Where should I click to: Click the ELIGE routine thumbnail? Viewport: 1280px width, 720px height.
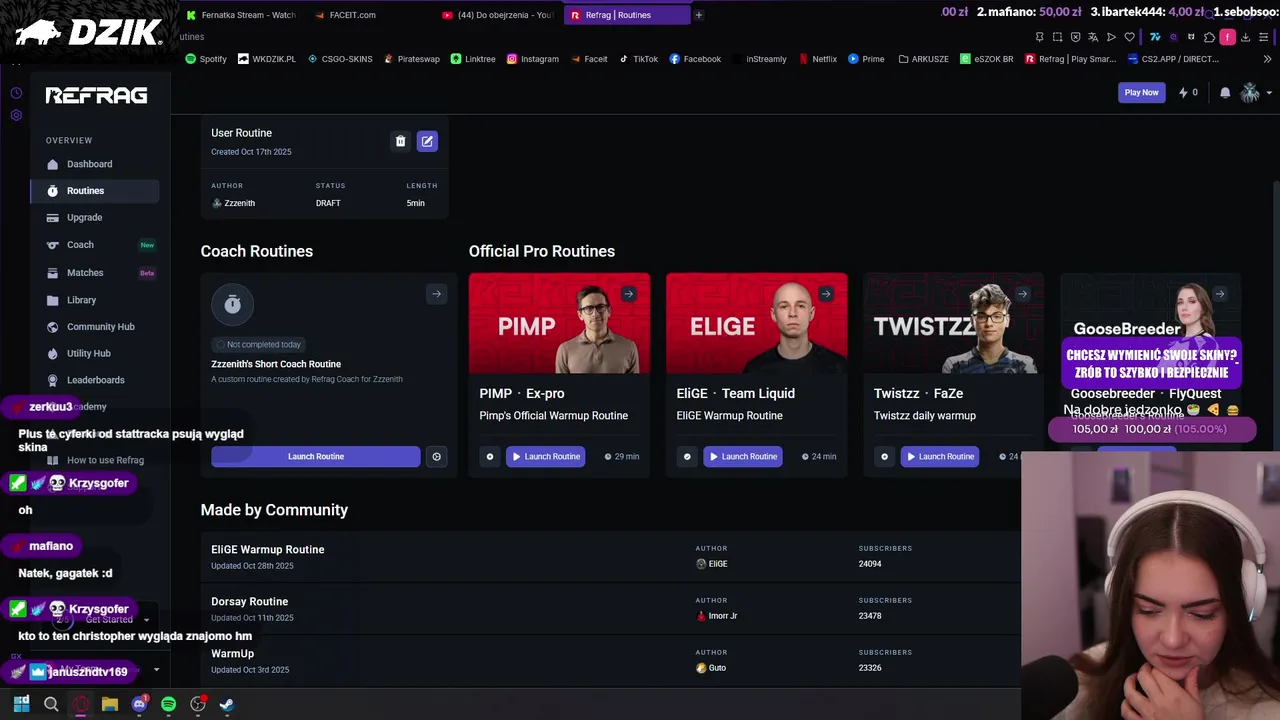(756, 324)
